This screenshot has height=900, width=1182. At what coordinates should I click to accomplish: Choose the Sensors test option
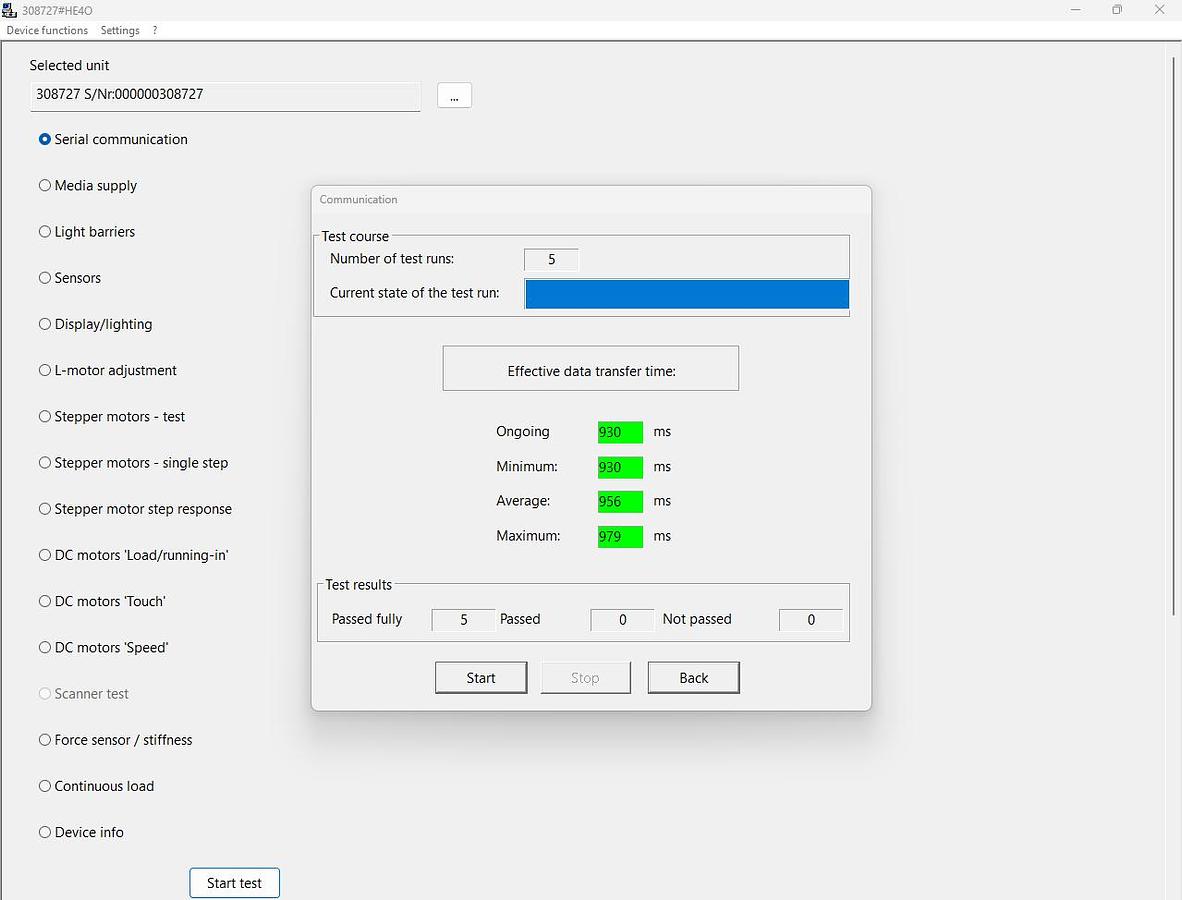45,278
